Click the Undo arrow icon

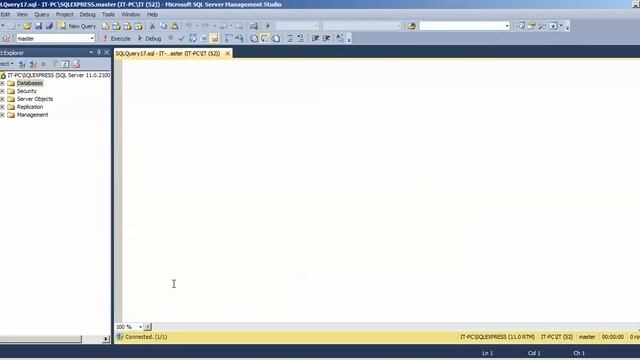point(189,26)
